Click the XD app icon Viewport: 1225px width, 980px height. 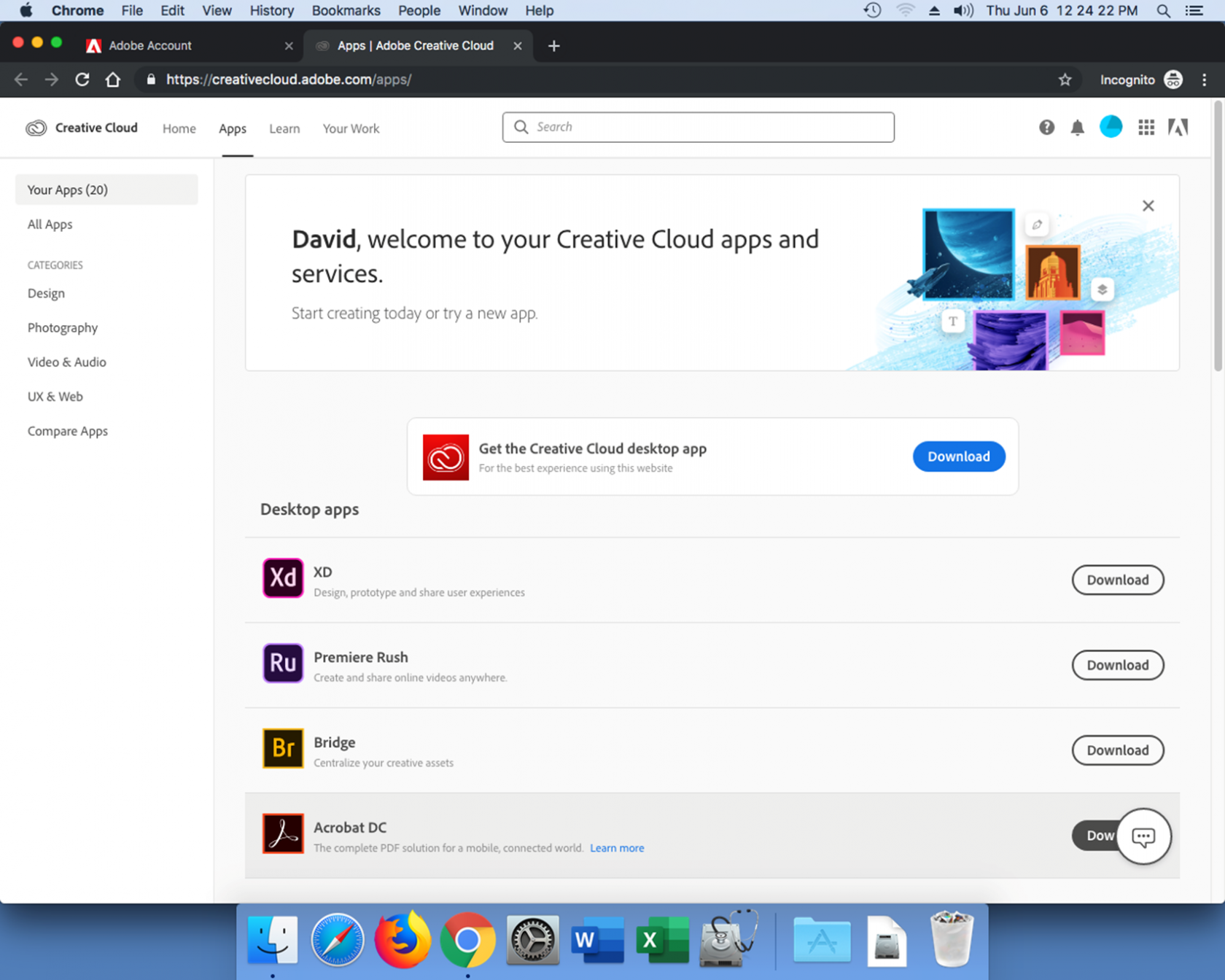point(283,578)
